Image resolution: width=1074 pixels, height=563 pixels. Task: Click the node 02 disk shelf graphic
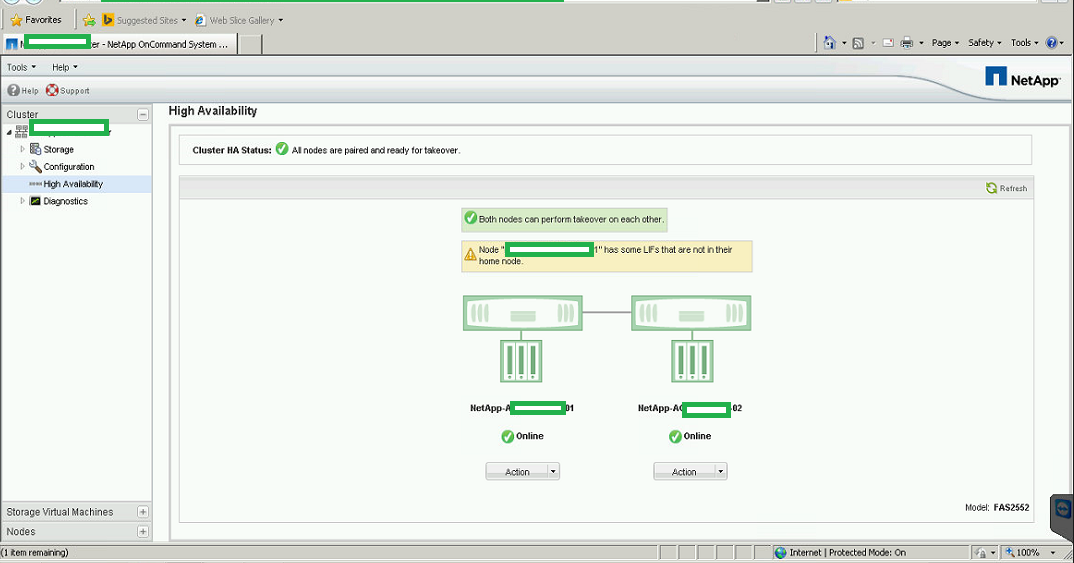point(692,361)
